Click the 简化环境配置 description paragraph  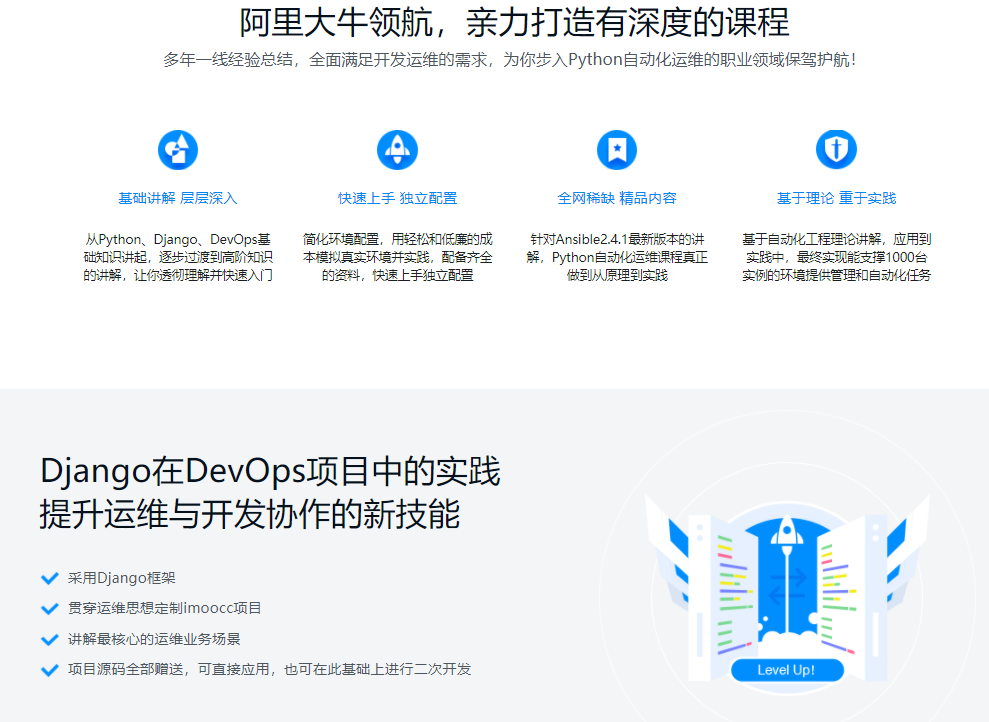pyautogui.click(x=397, y=257)
